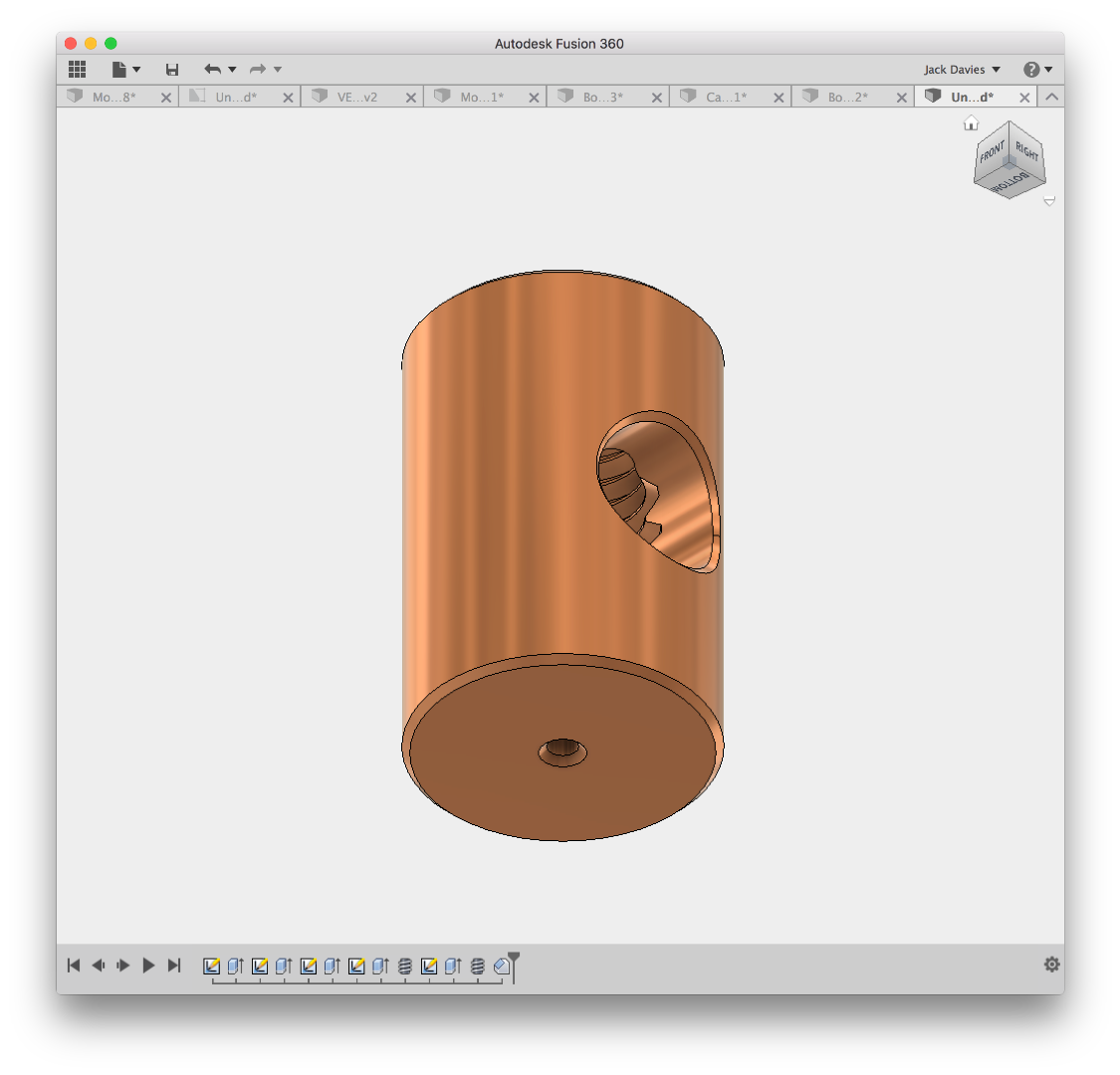Open timeline settings gear
The image size is (1120, 1075).
1051,965
